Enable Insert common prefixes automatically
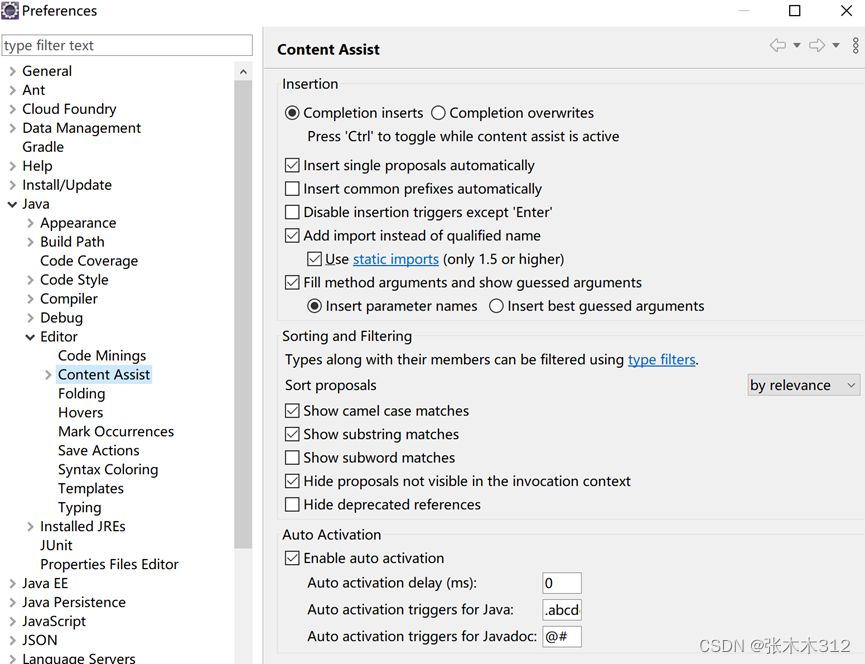Viewport: 865px width, 664px height. [x=292, y=189]
